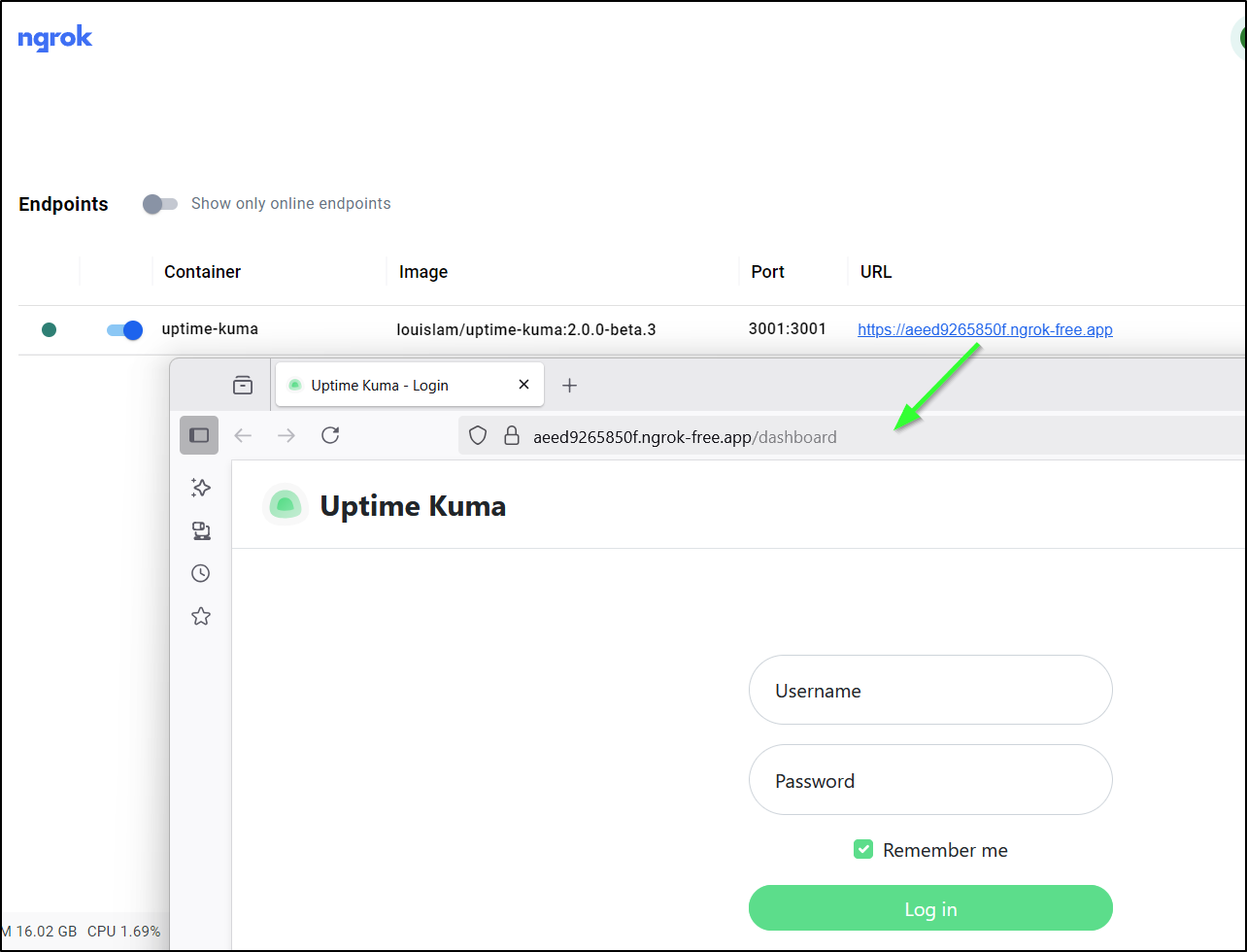Toggle Show only online endpoints switch
This screenshot has width=1247, height=952.
tap(160, 204)
